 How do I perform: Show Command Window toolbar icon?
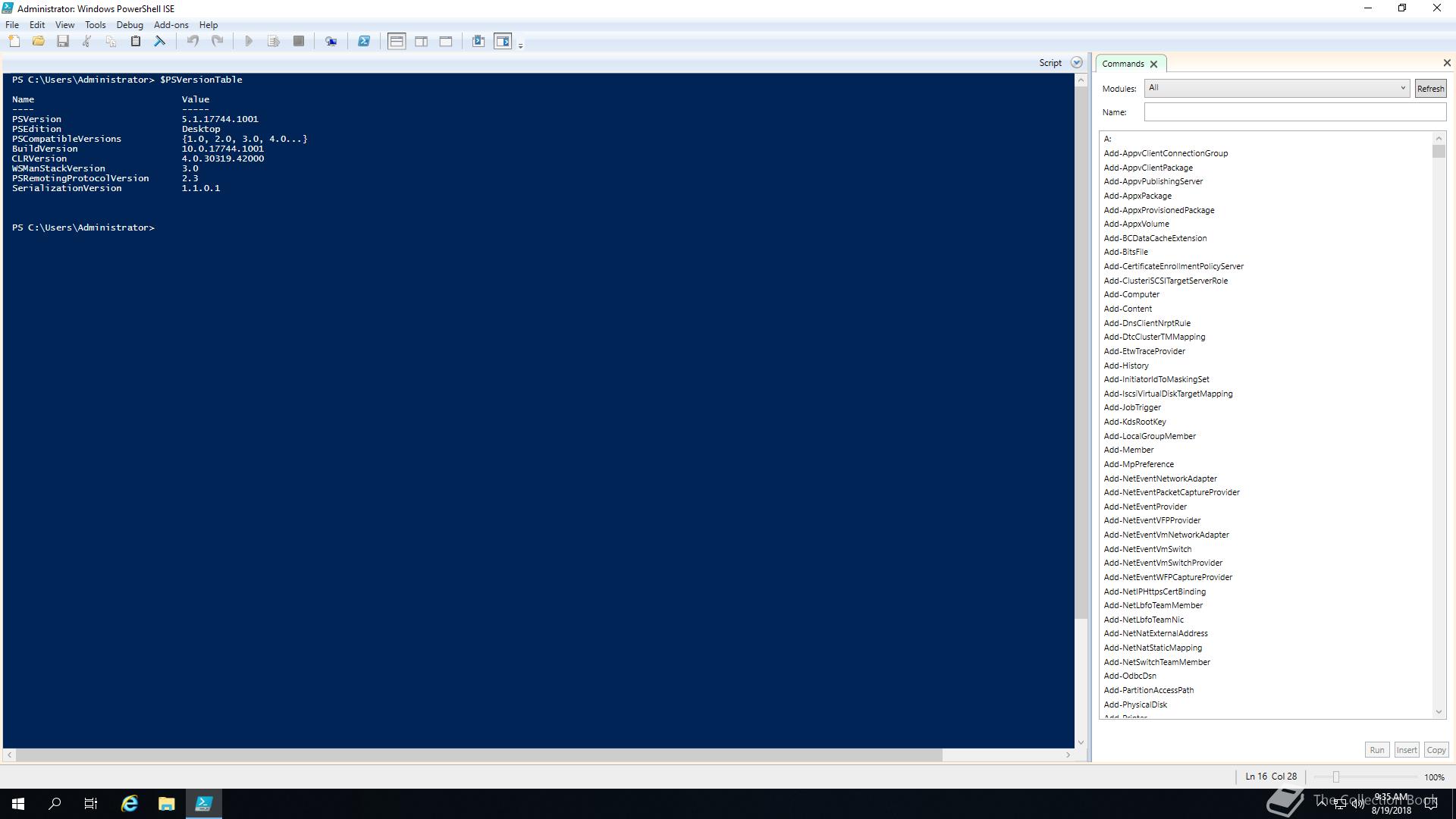point(479,42)
